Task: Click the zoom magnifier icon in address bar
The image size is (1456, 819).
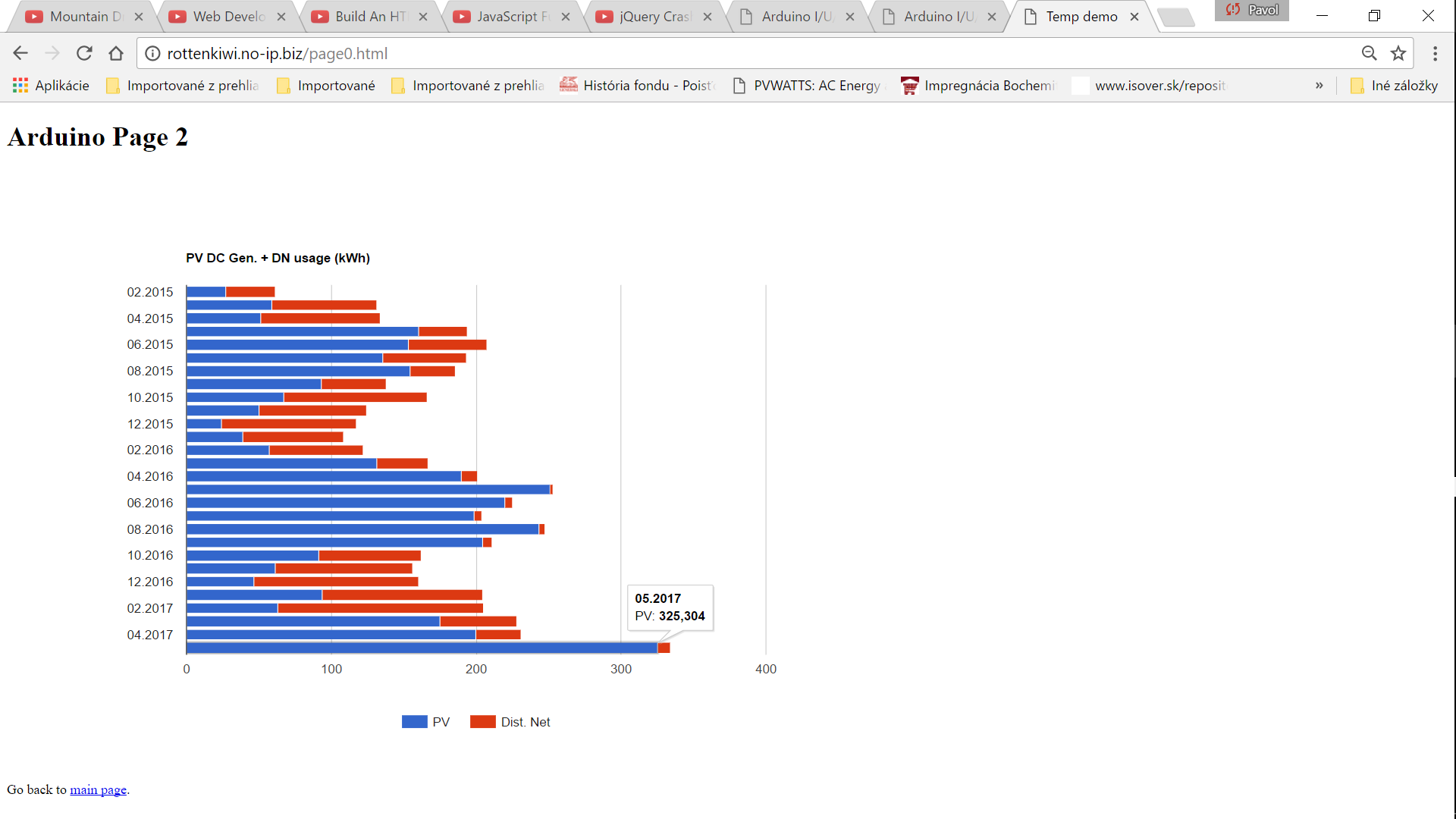Action: (1369, 53)
